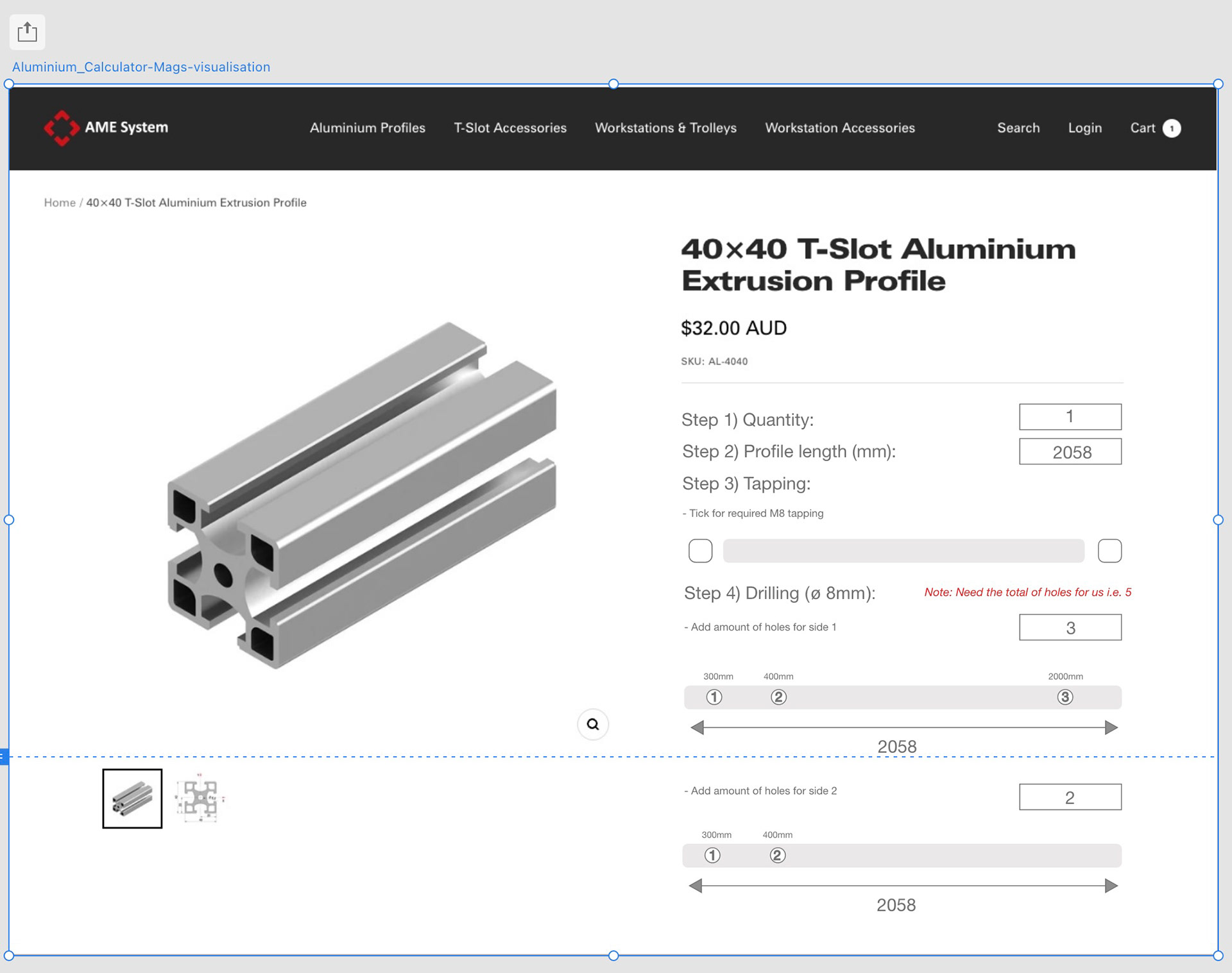
Task: Click the cart item count badge
Action: click(x=1172, y=128)
